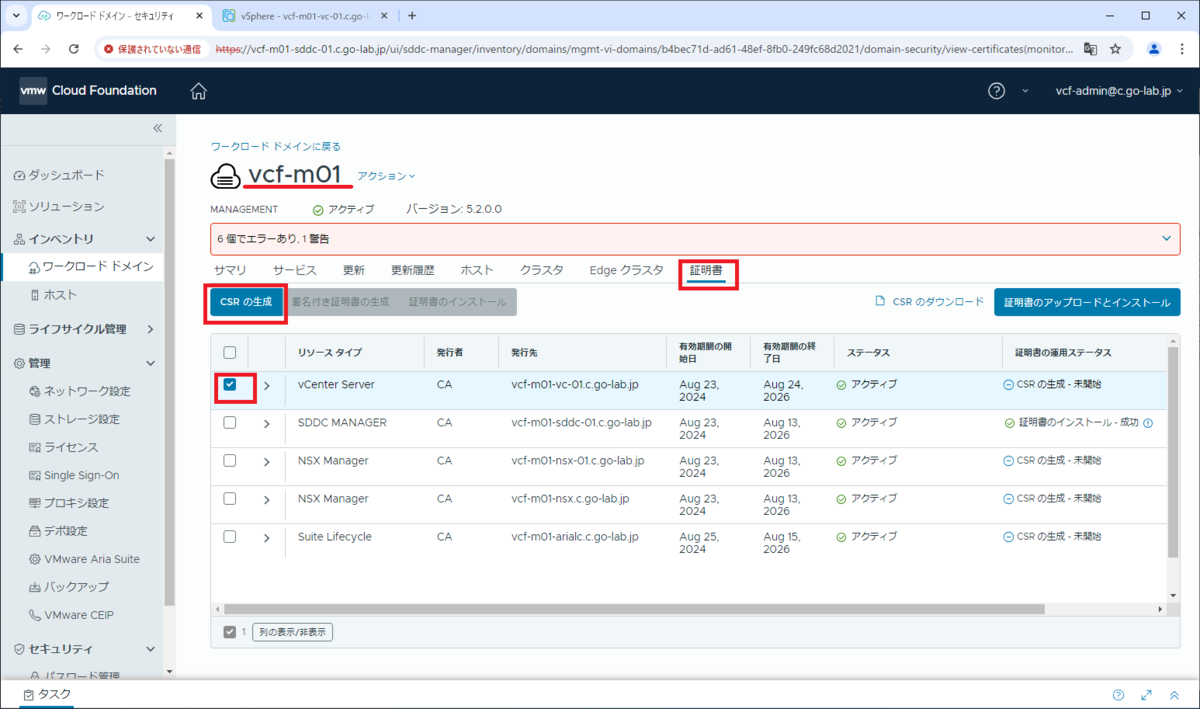
Task: Click table vertical scrollbar
Action: (x=1172, y=452)
